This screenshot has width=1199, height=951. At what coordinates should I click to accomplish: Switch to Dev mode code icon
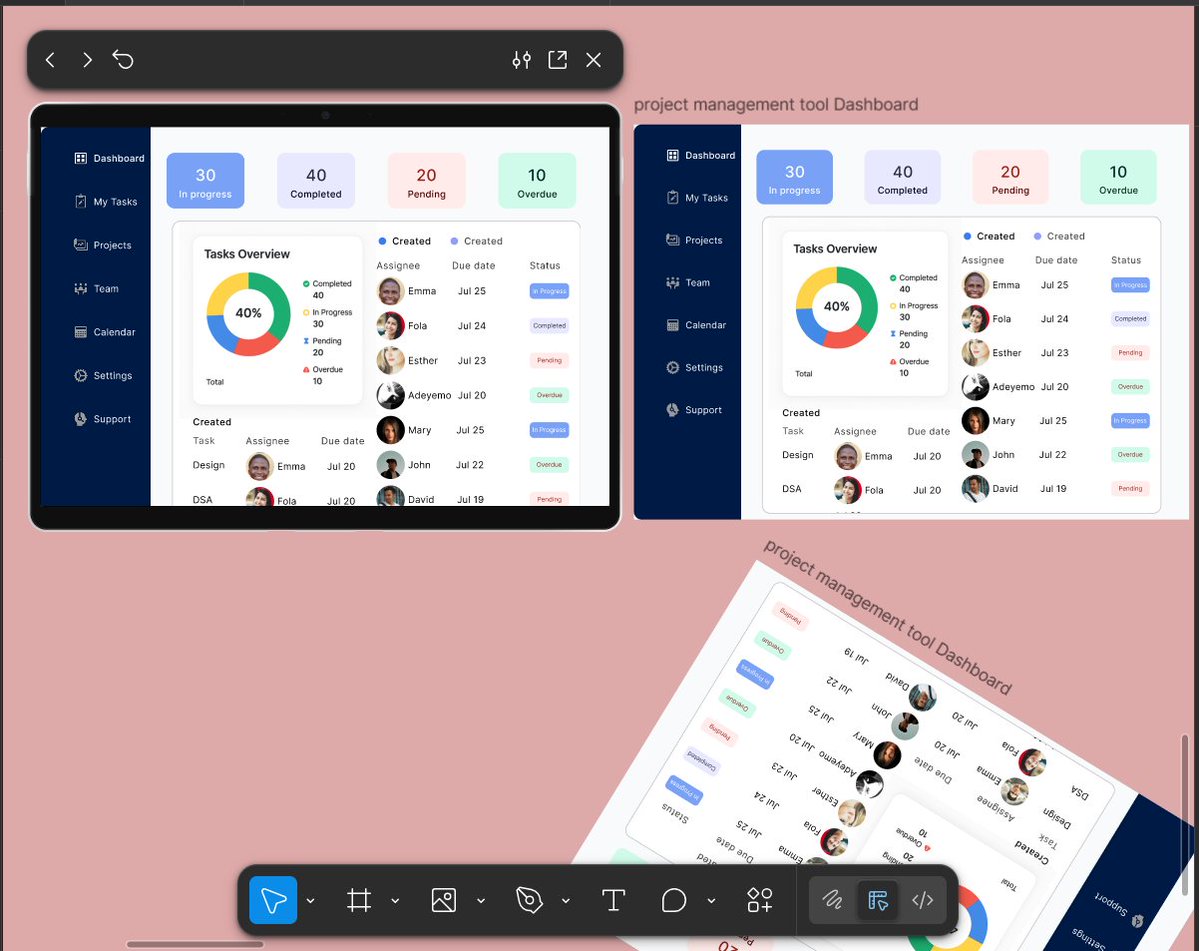coord(923,900)
